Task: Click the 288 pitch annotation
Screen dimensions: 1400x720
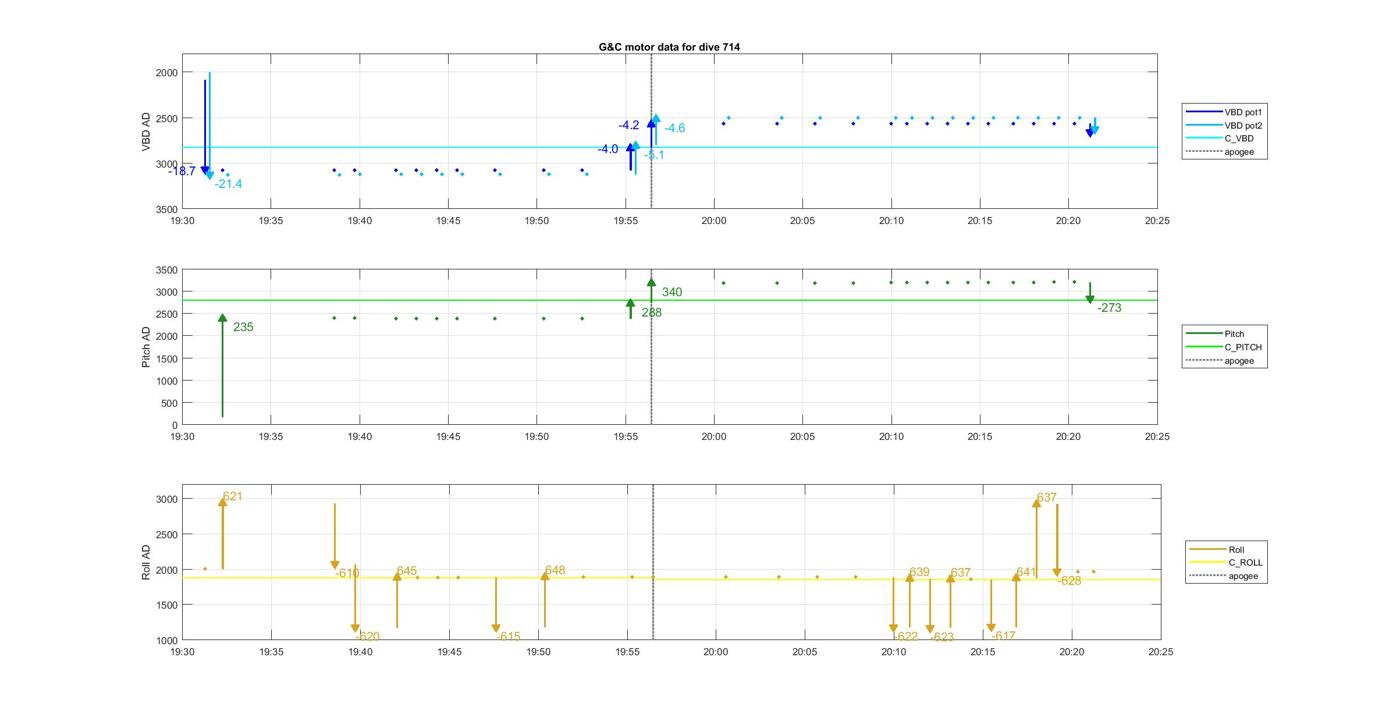Action: coord(651,313)
